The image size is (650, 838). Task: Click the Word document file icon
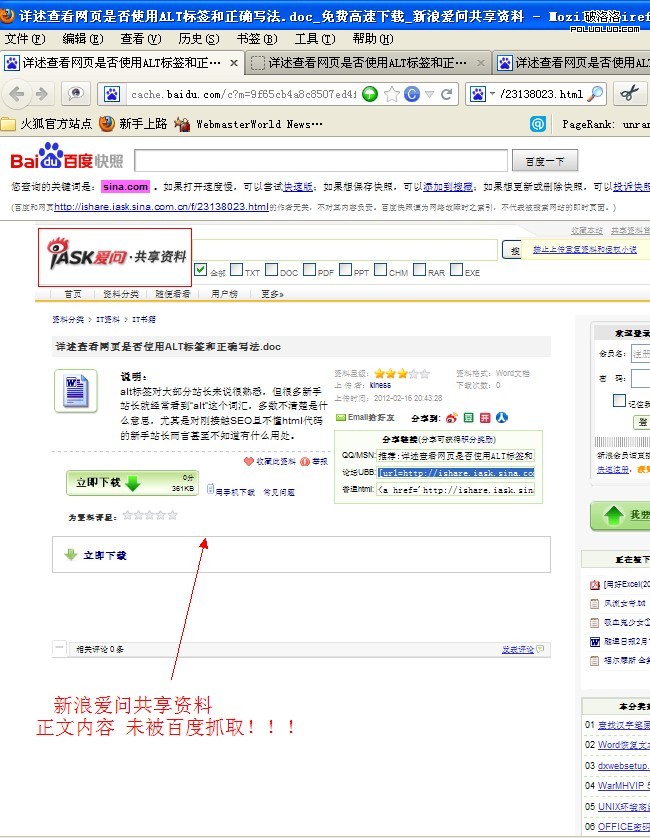click(75, 390)
